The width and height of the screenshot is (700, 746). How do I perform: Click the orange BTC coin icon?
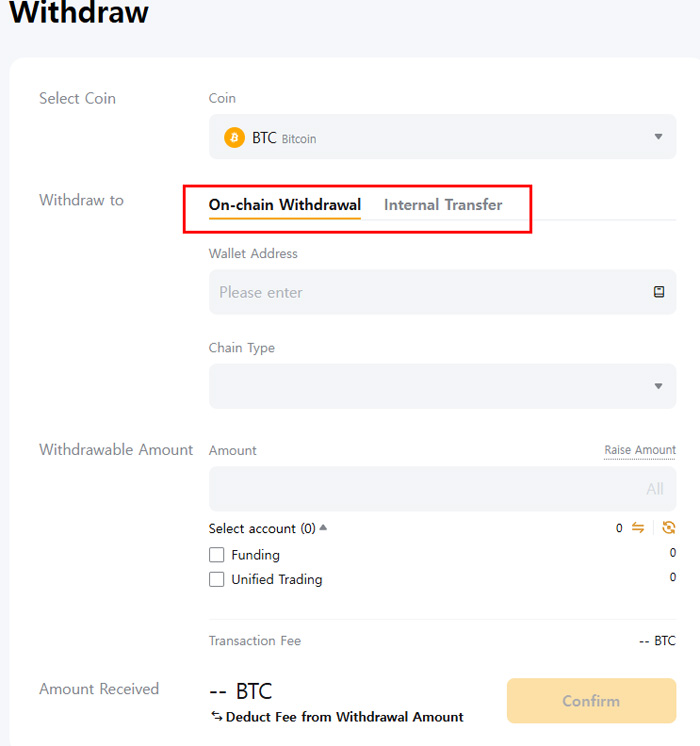click(x=235, y=138)
